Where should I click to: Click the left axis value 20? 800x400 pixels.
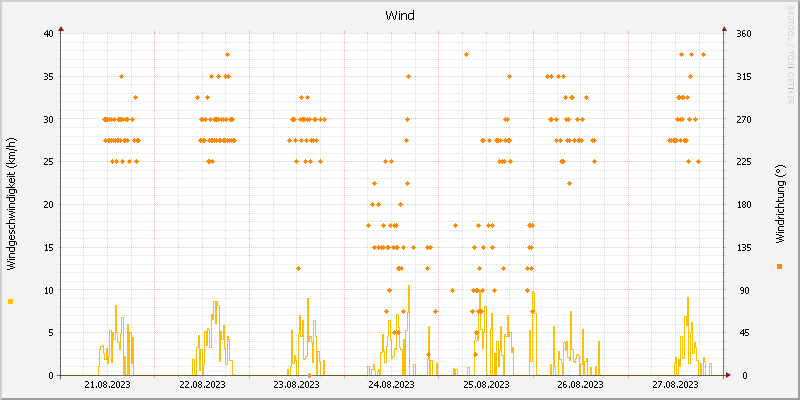(48, 205)
